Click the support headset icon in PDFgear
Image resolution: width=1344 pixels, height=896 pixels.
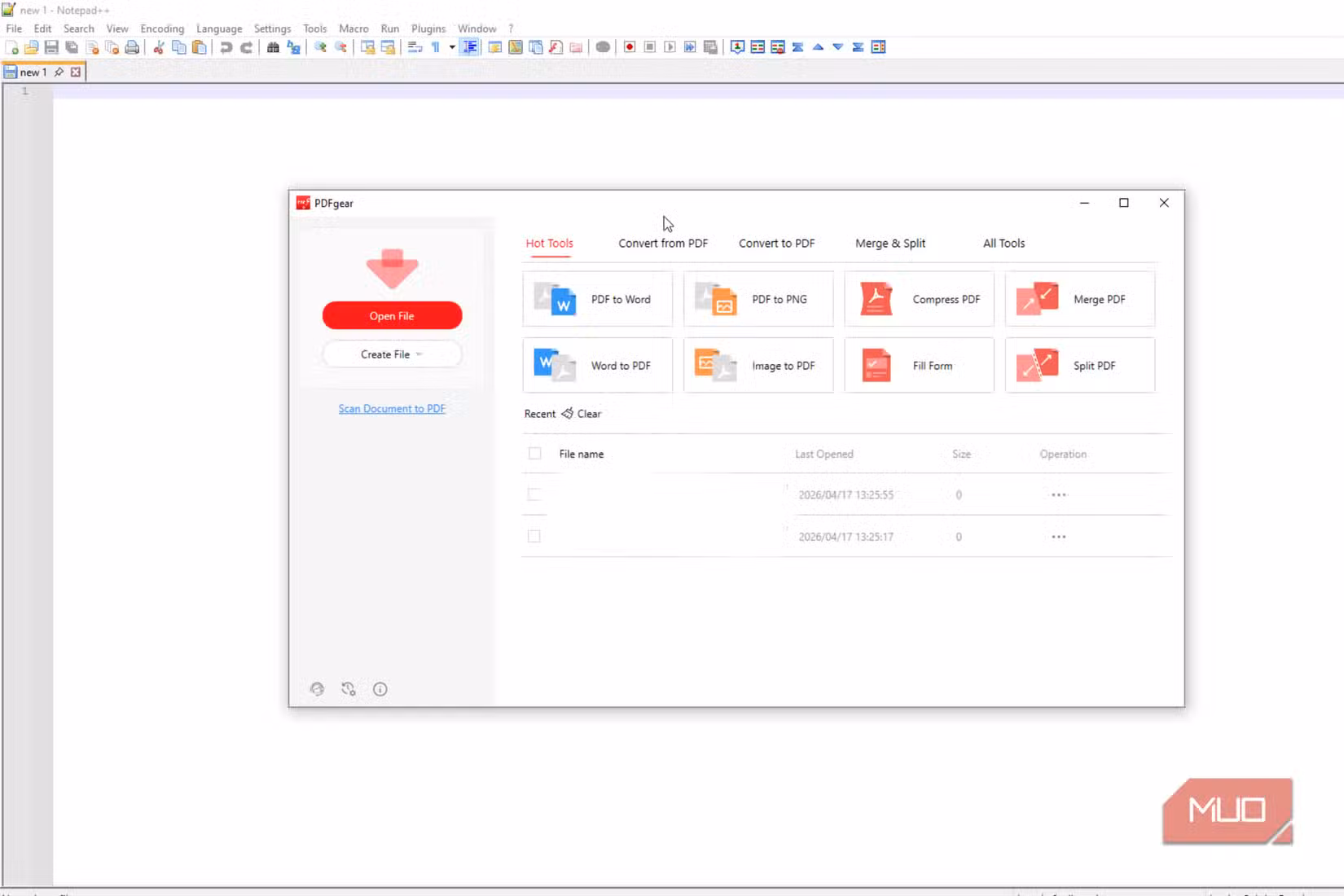click(x=317, y=689)
